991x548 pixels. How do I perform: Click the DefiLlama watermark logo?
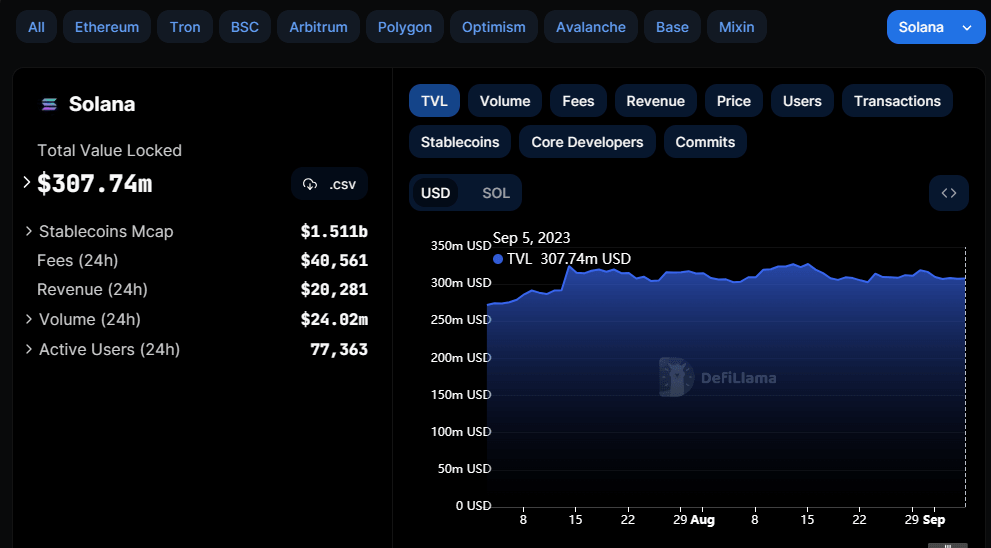(x=676, y=377)
